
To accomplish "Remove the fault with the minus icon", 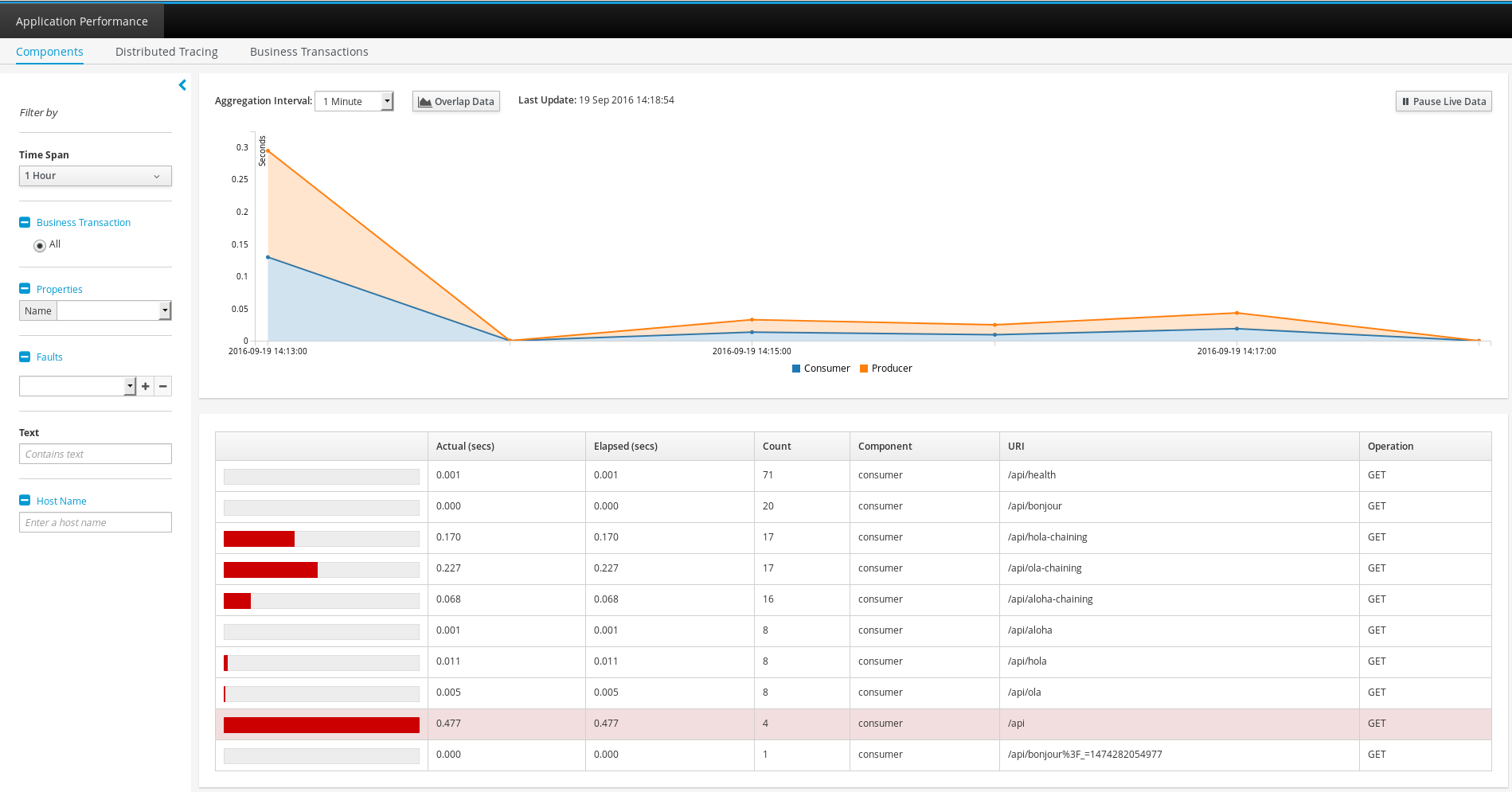I will (x=163, y=386).
